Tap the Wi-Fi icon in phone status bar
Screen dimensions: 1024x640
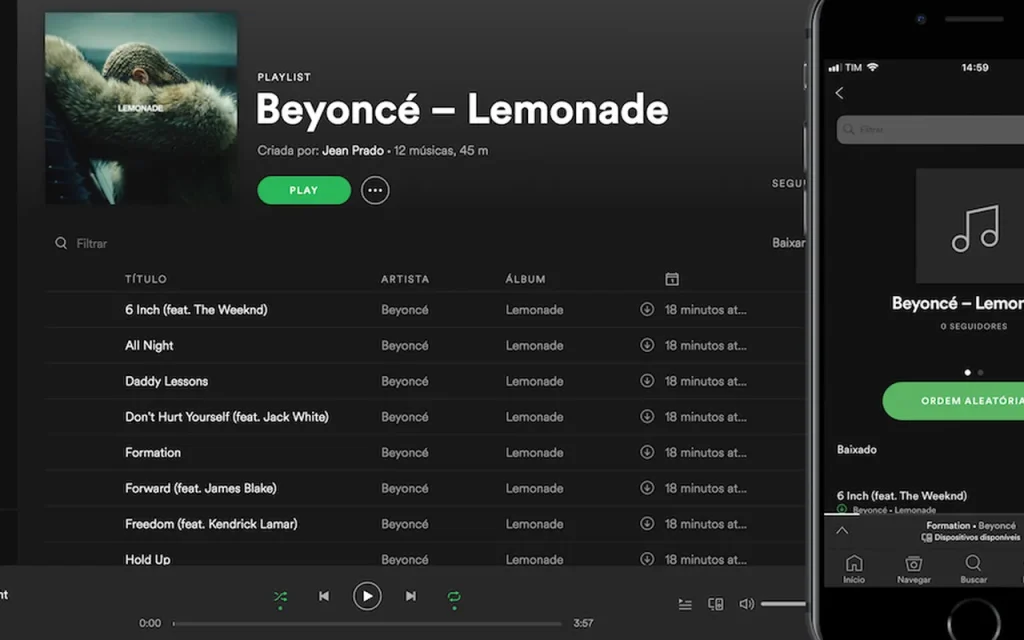872,67
